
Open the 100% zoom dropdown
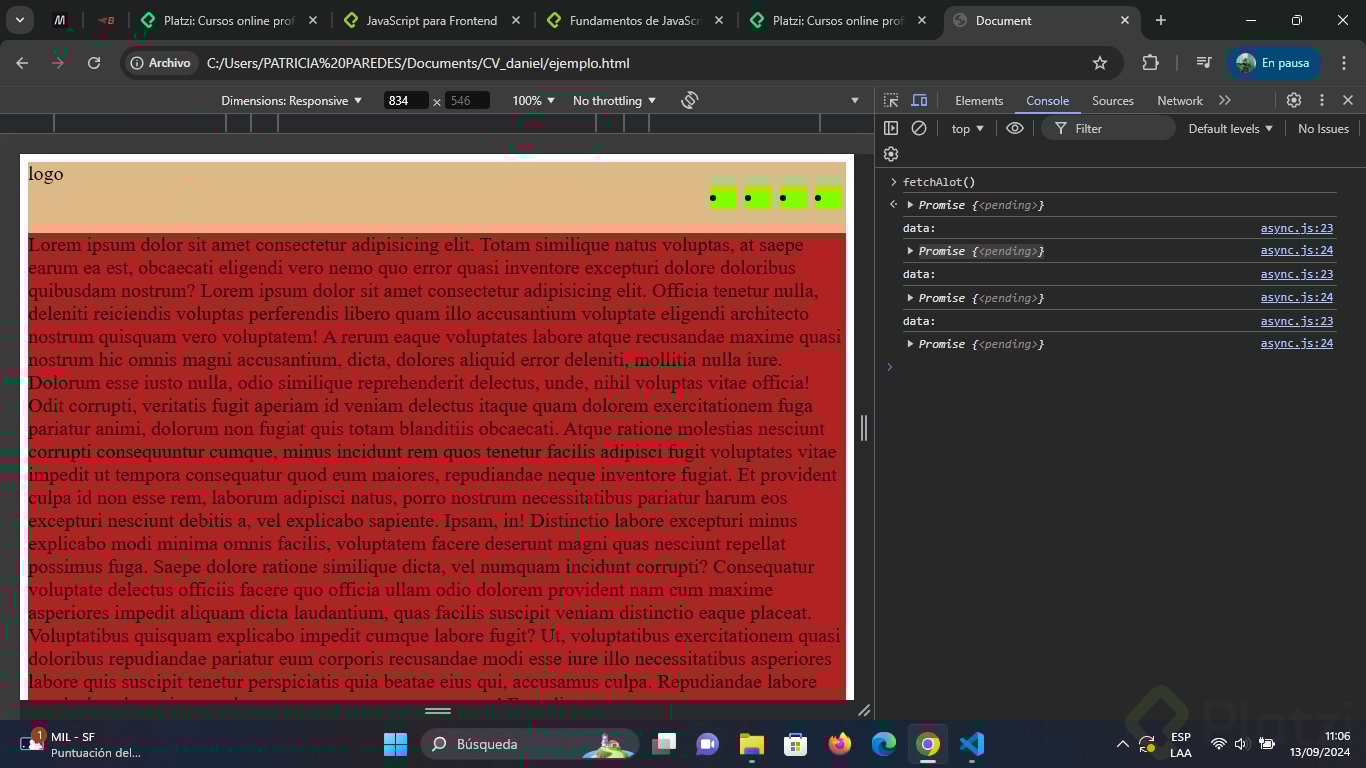(x=533, y=100)
